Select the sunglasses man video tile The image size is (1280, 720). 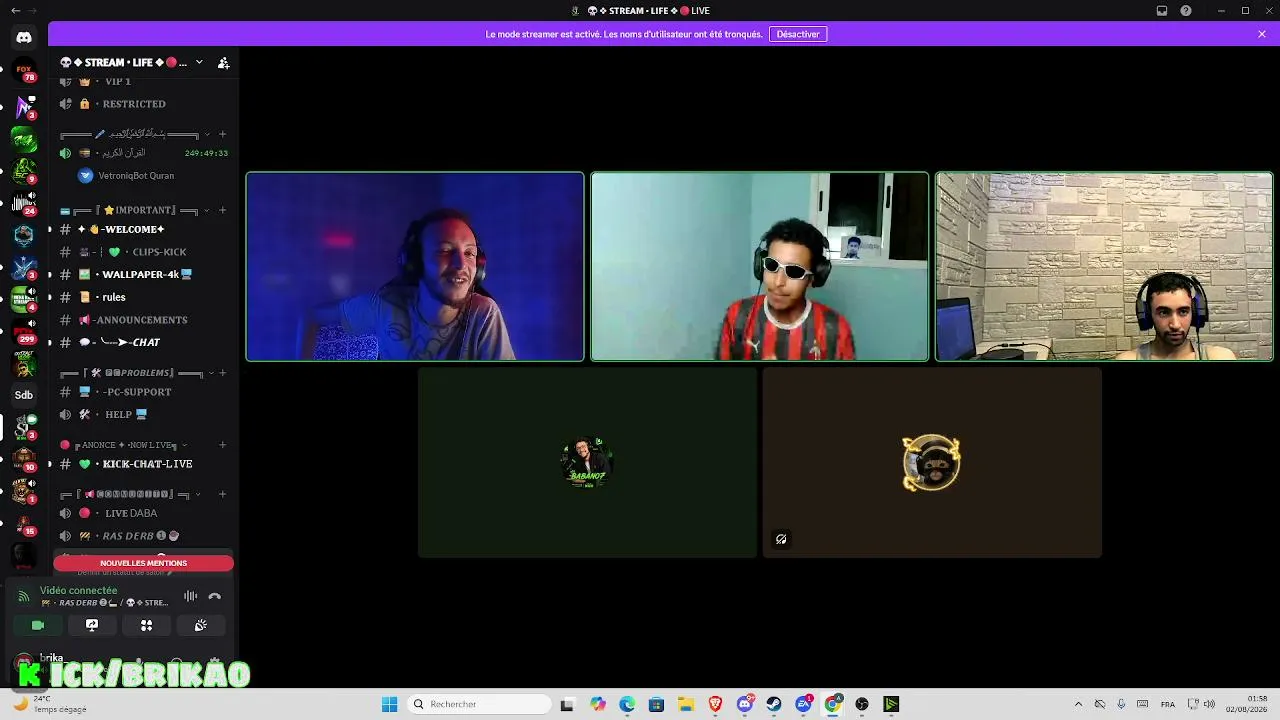point(760,266)
